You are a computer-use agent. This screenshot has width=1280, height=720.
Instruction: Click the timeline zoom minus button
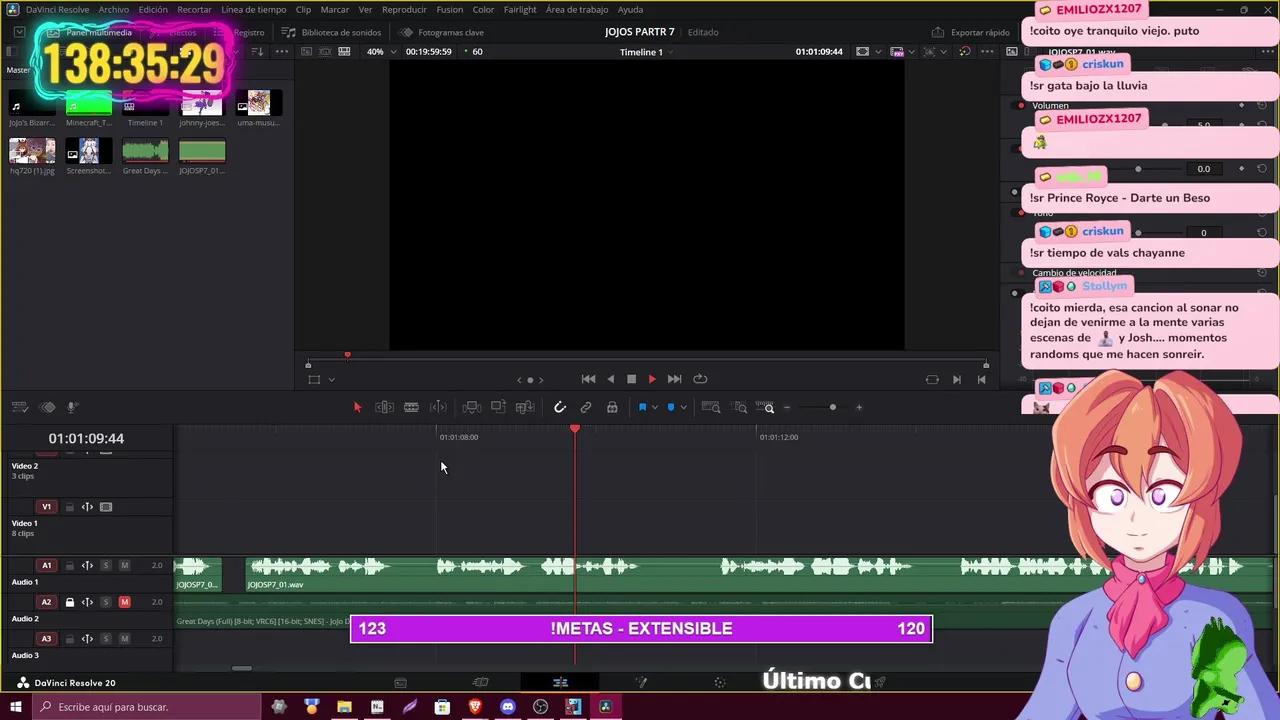click(787, 407)
